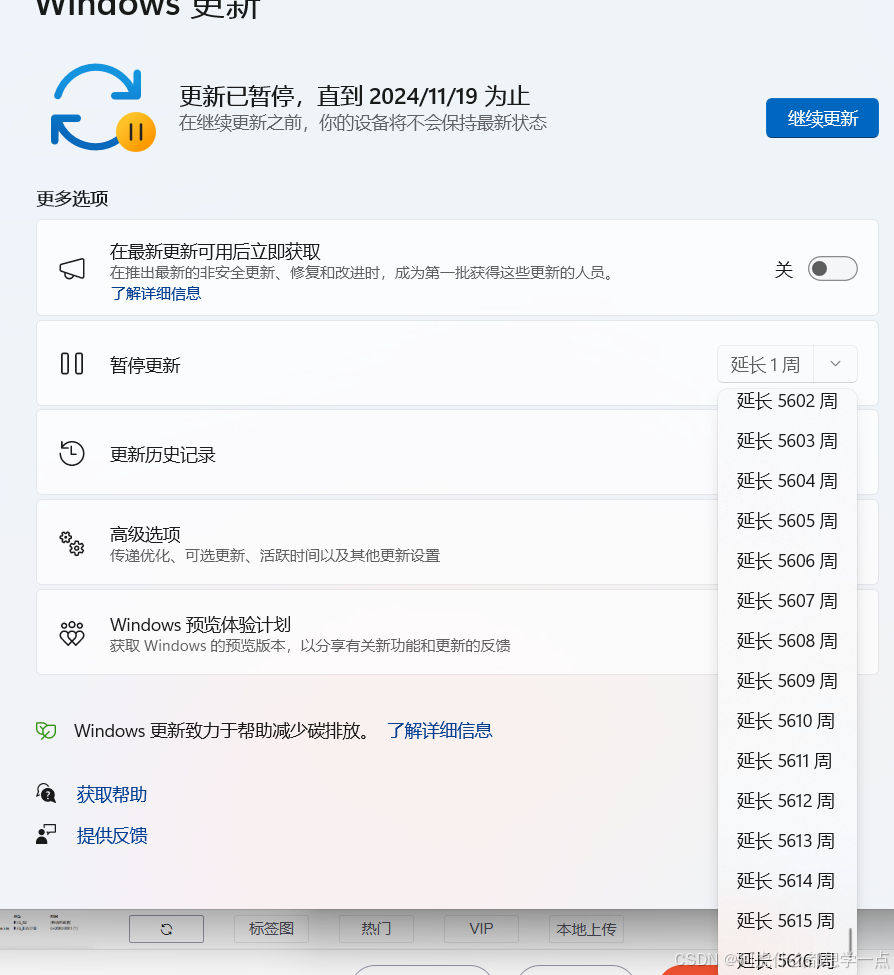The image size is (894, 975).
Task: Pick 延长 5609 周 option
Action: tap(787, 681)
